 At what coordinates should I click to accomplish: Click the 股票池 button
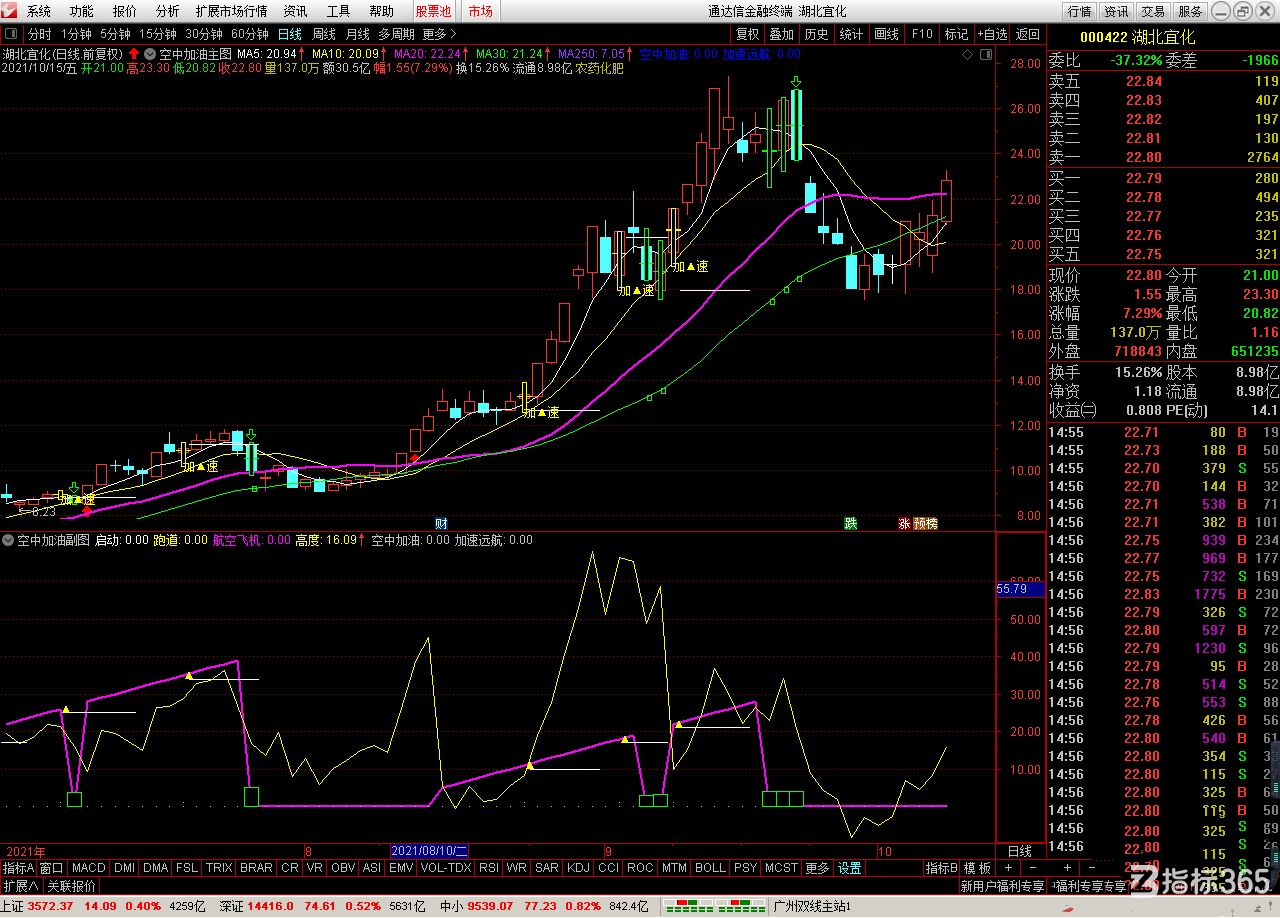click(434, 12)
